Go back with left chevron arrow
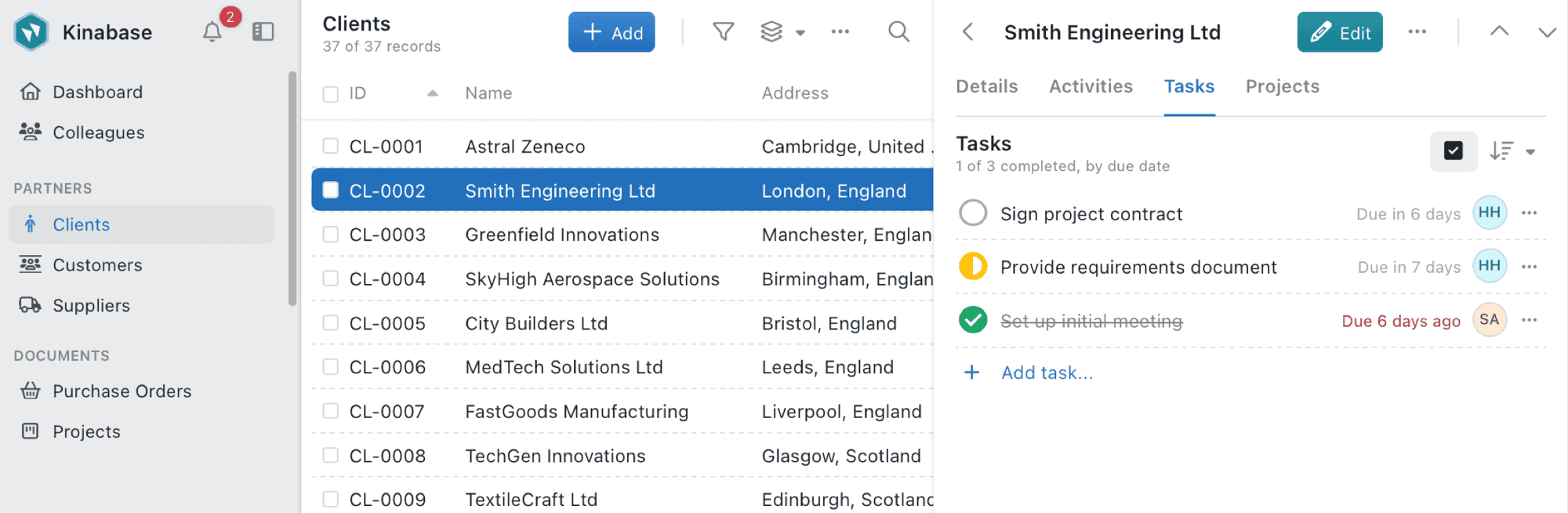The image size is (1568, 513). coord(968,32)
